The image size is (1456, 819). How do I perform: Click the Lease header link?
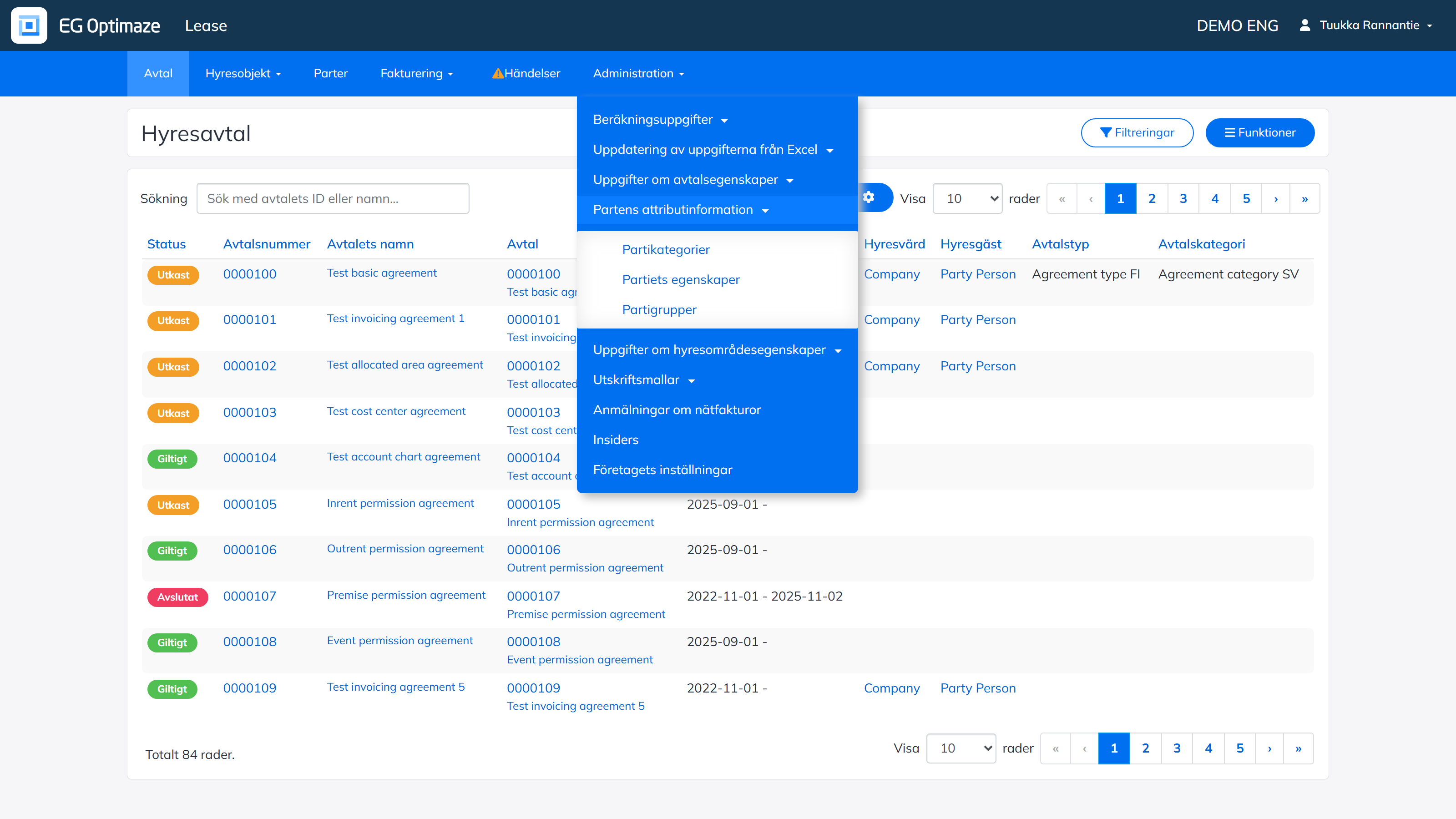(x=206, y=25)
